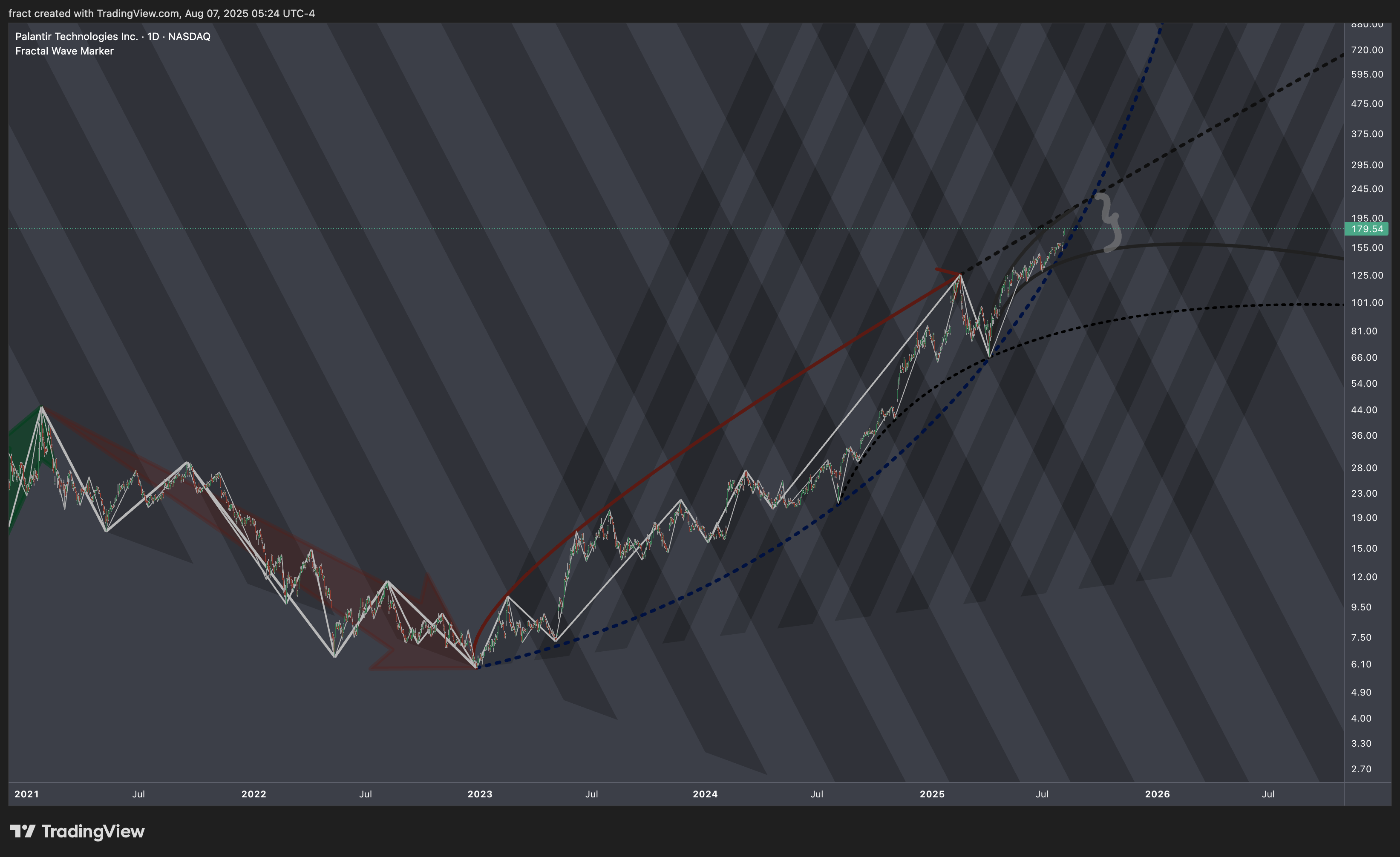
Task: Click the 6.10 price axis label
Action: click(1361, 664)
